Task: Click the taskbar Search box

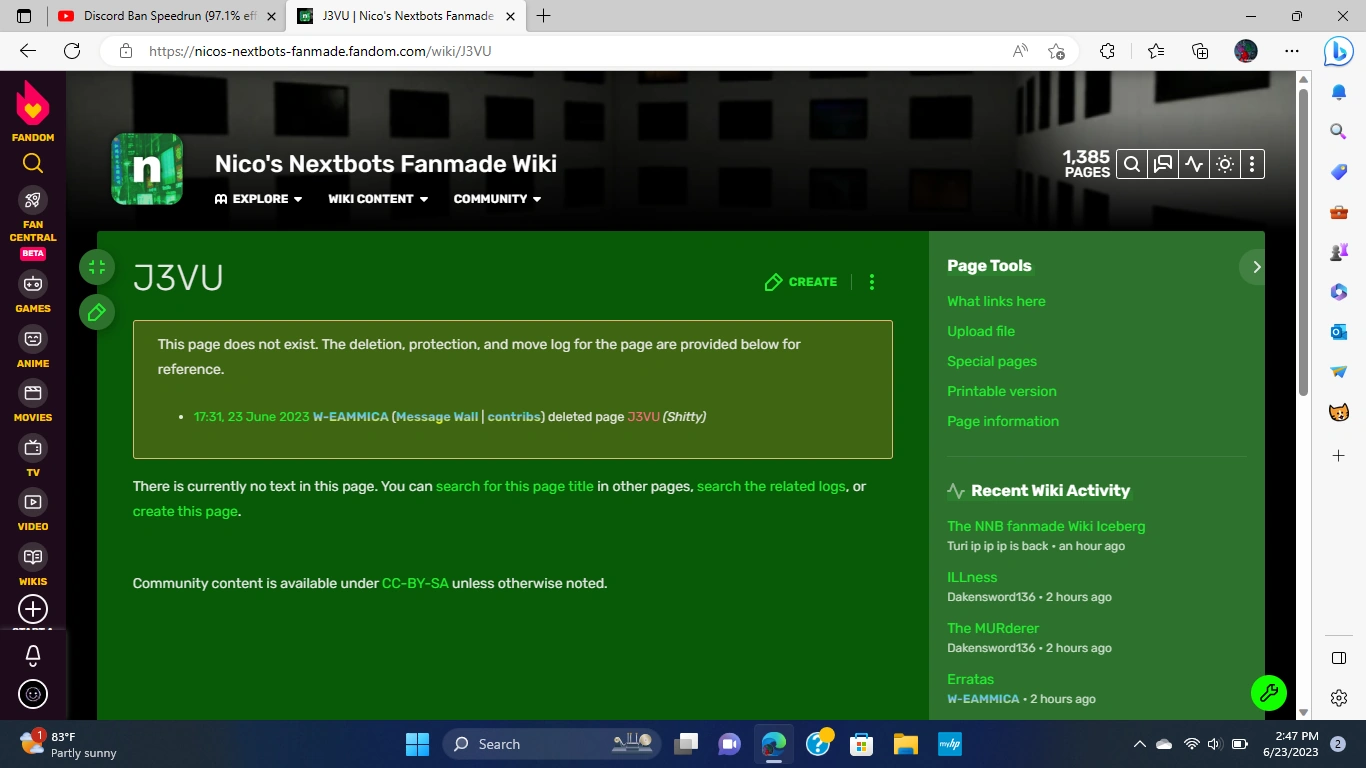Action: (x=553, y=744)
